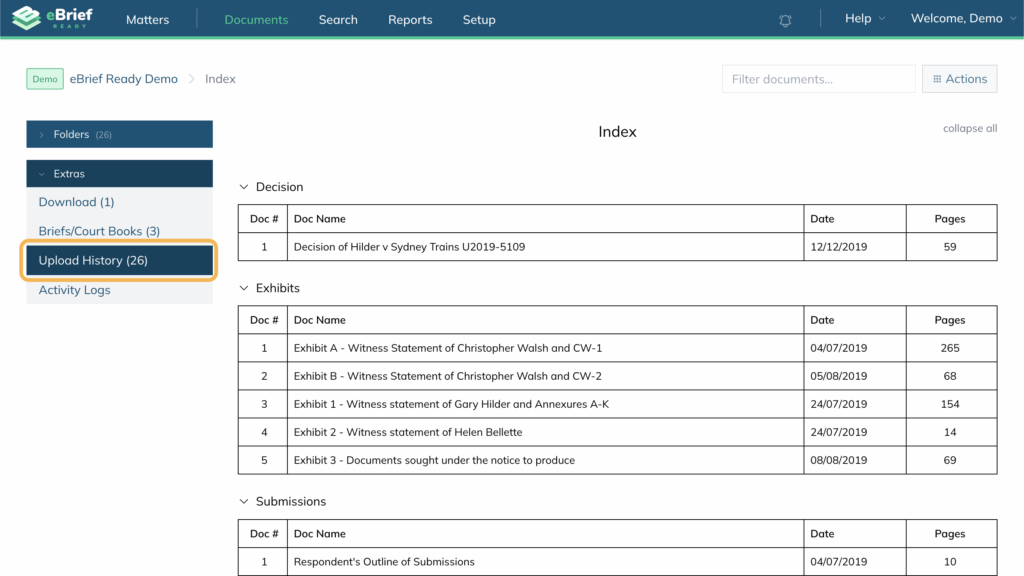
Task: Expand the Folders (26) panel
Action: point(120,134)
